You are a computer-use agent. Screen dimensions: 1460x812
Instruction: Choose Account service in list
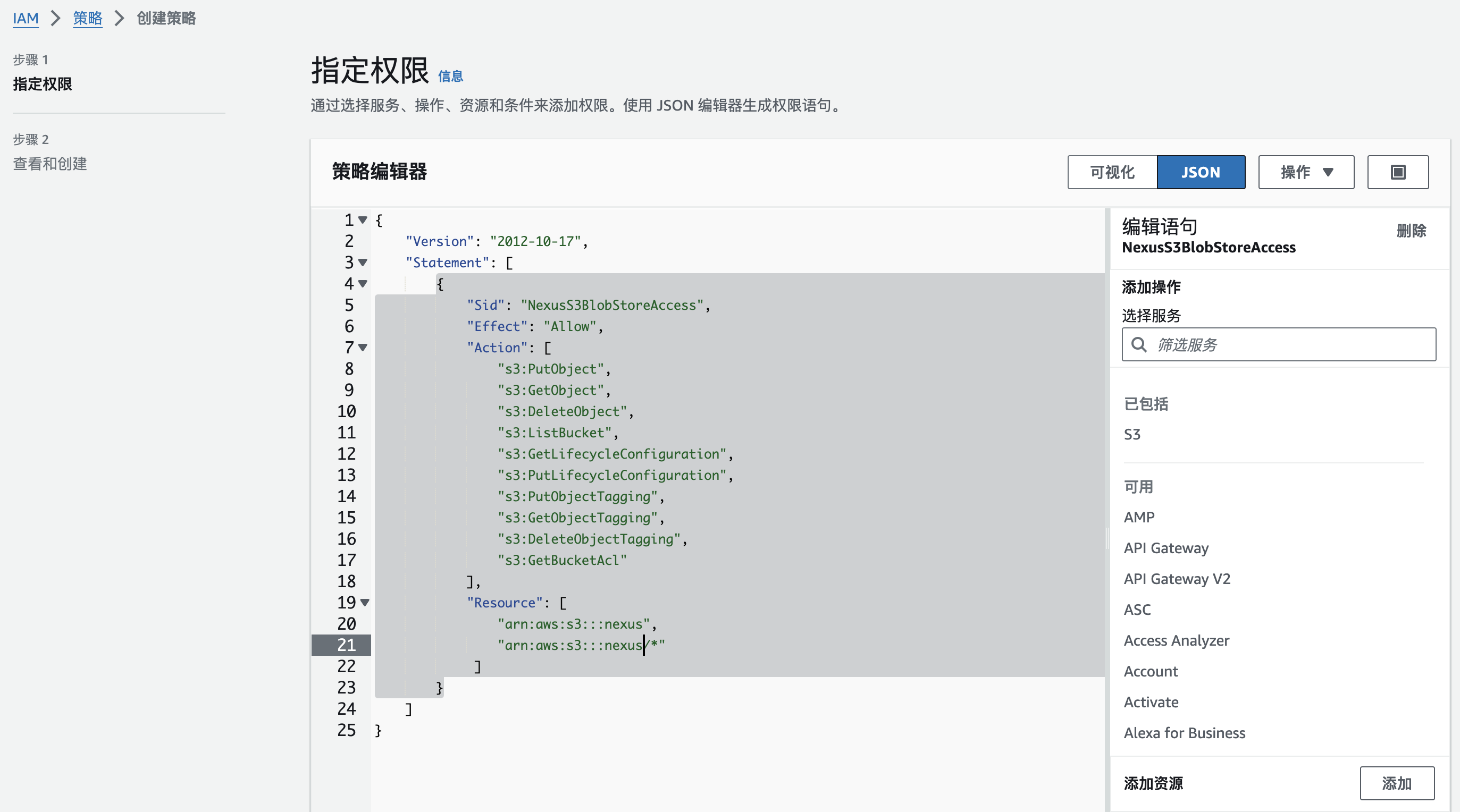1151,672
